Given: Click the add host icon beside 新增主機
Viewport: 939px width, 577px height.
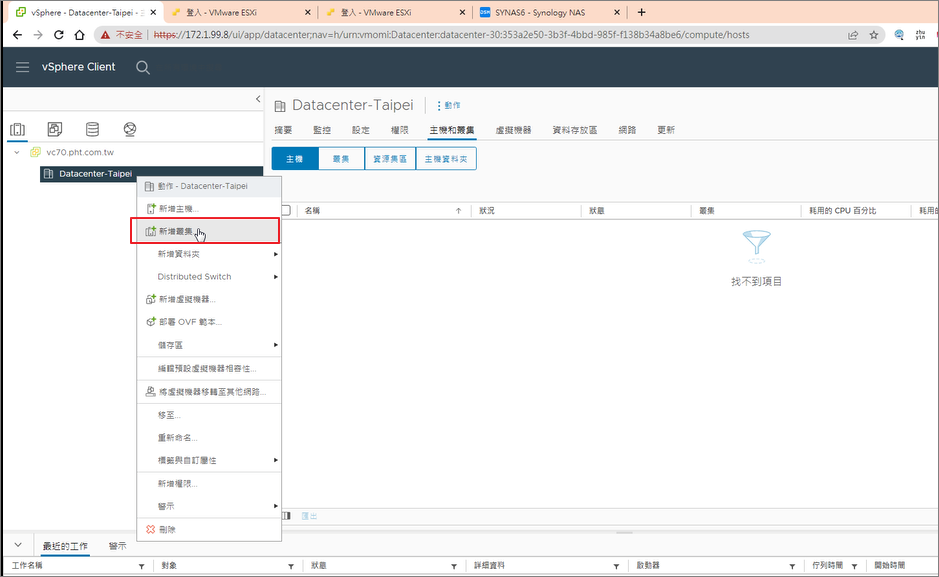Looking at the screenshot, I should point(150,209).
